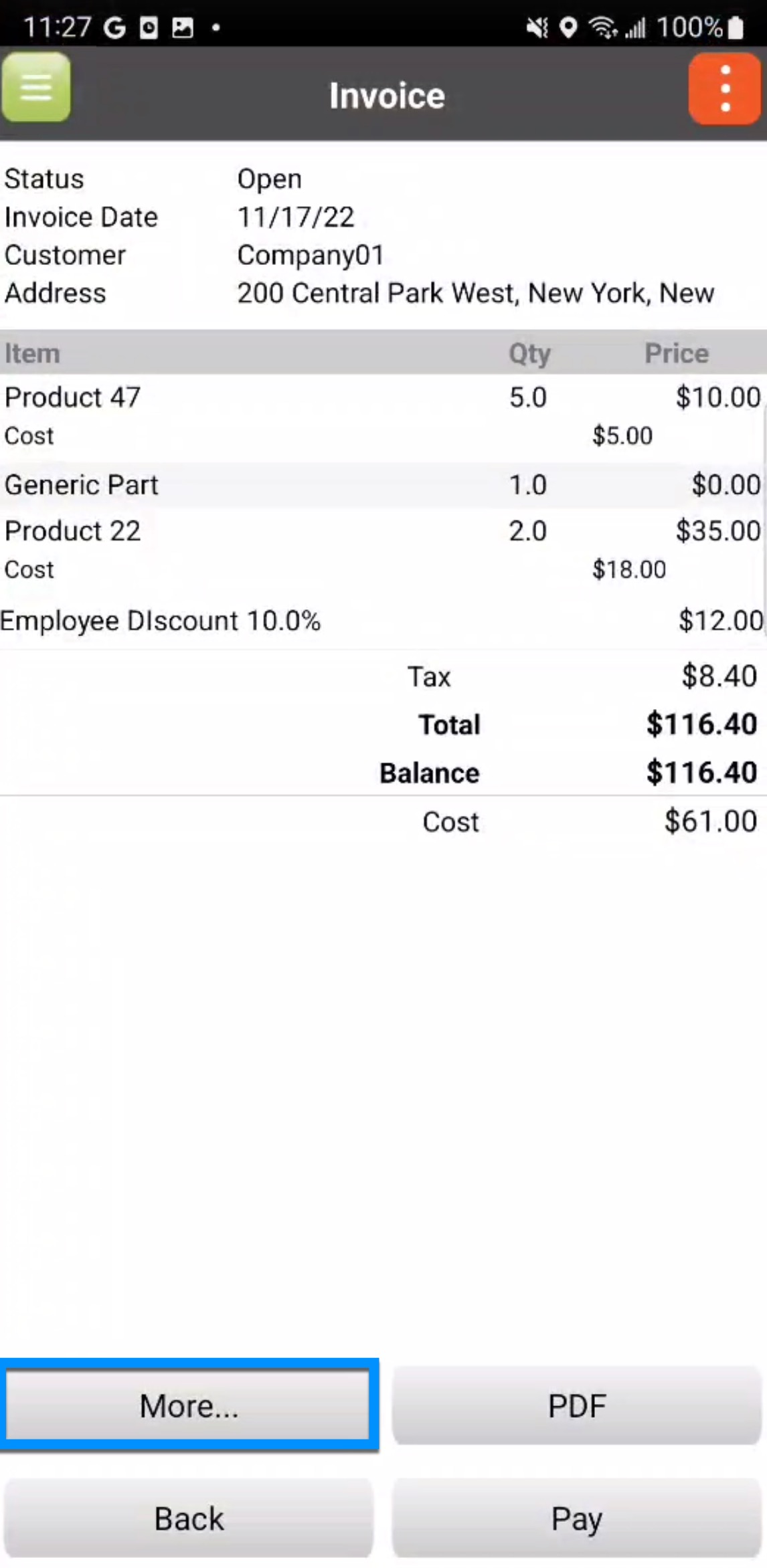Tap the Employee Discount 10.0% row

click(x=161, y=621)
